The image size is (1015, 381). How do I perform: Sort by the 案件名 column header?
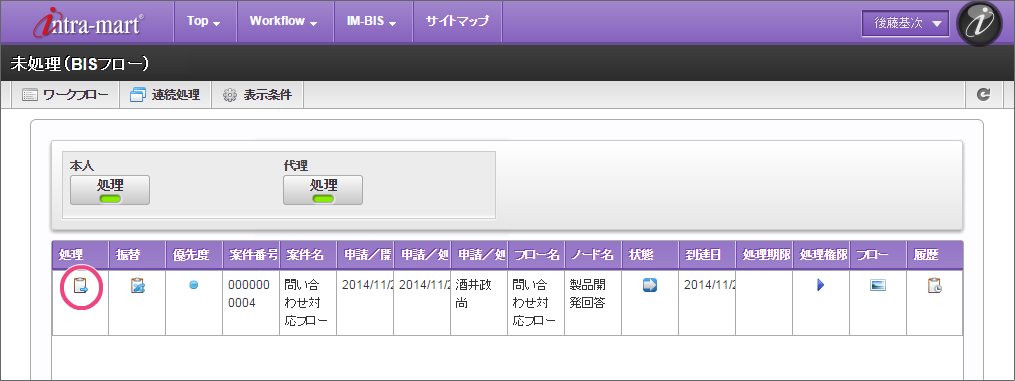(x=308, y=255)
